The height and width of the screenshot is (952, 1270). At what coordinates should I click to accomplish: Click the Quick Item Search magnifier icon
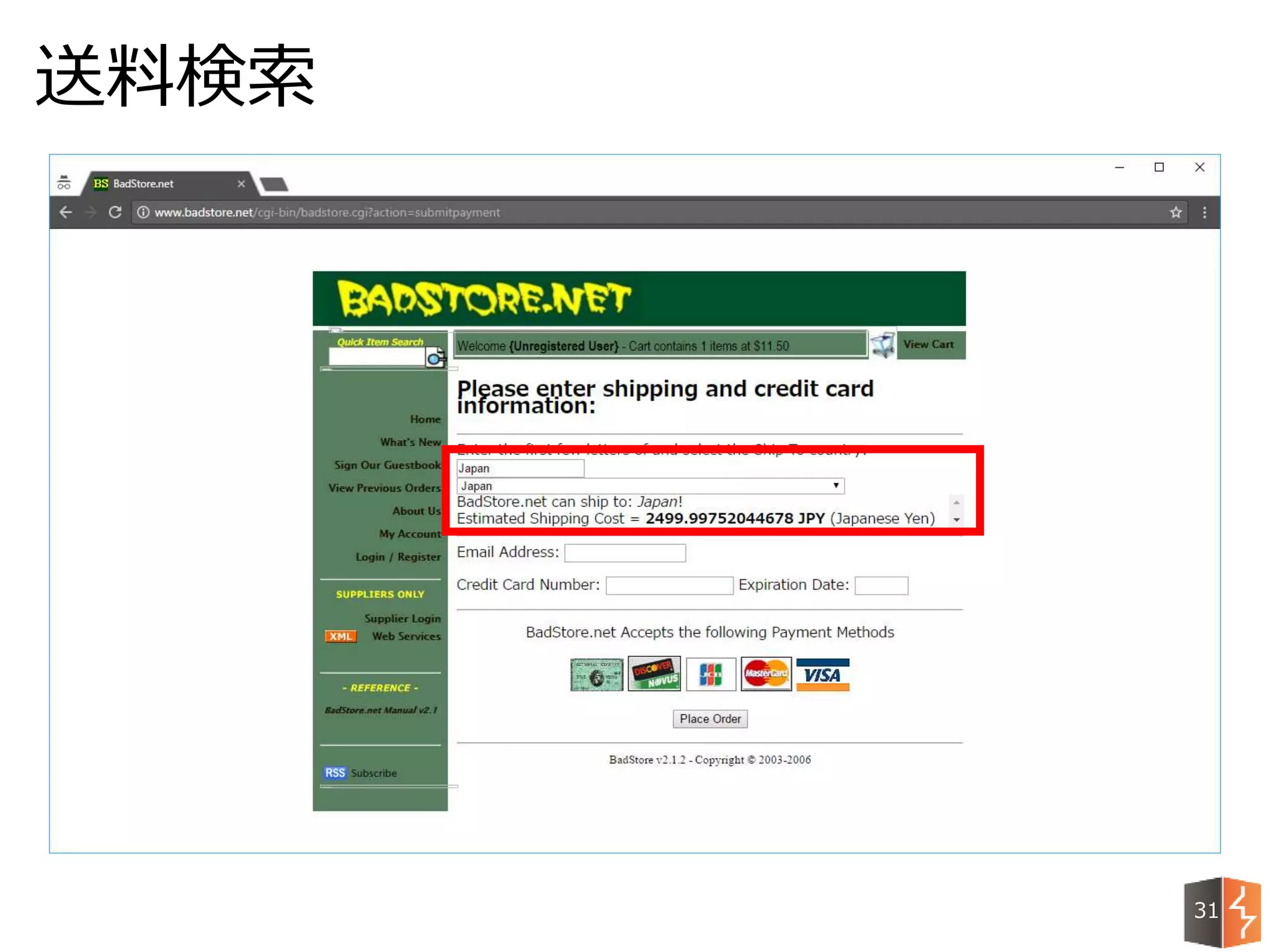[435, 358]
